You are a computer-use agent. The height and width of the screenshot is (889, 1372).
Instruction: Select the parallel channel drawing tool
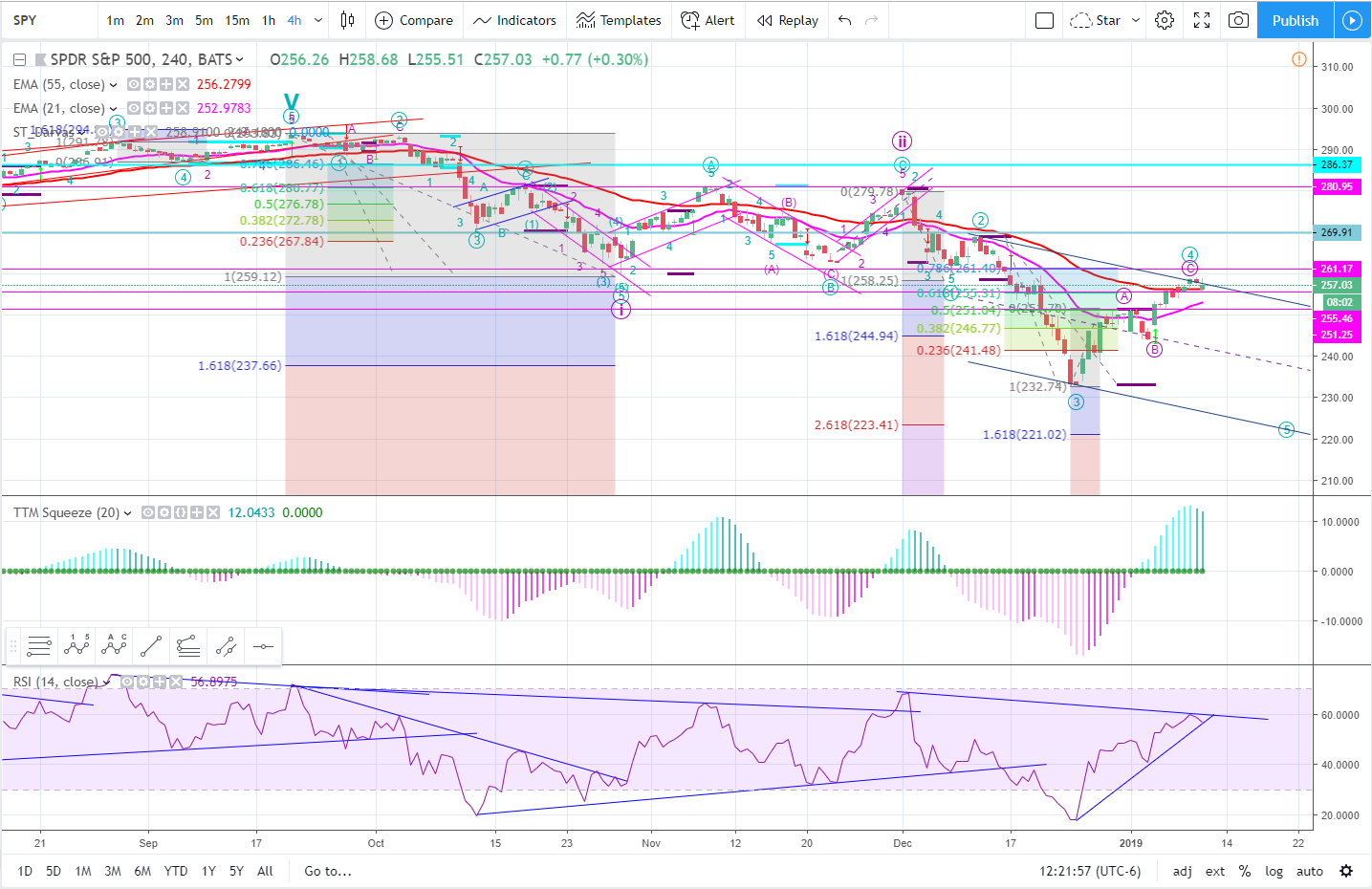(226, 646)
